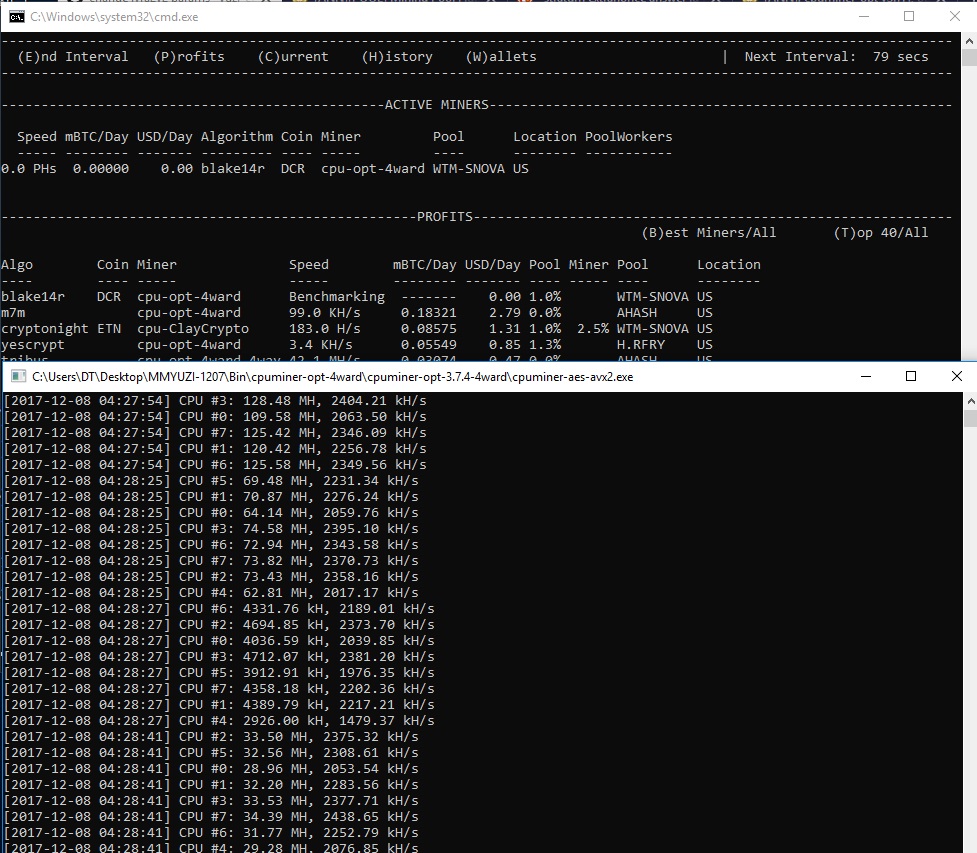Click the cpuminer window title path

(333, 377)
